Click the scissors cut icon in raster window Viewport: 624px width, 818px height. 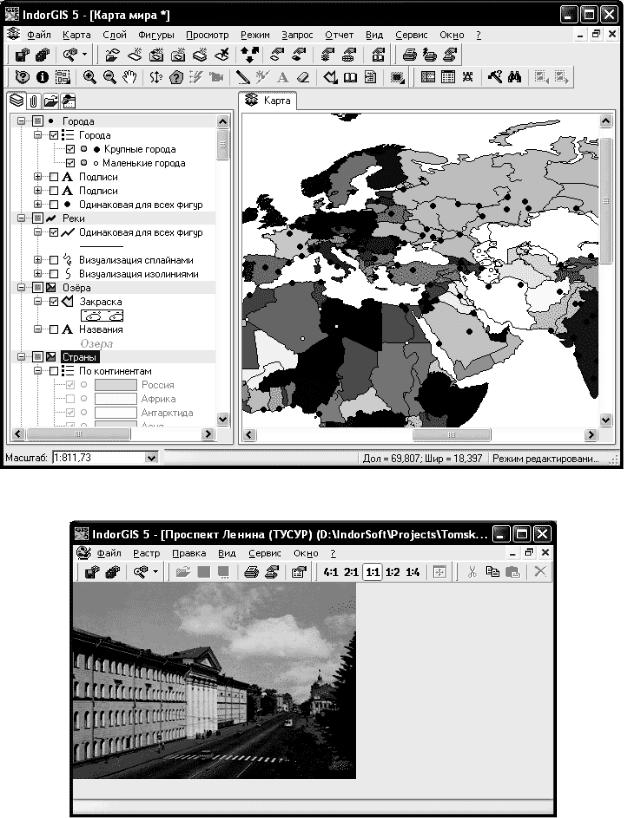tap(472, 572)
